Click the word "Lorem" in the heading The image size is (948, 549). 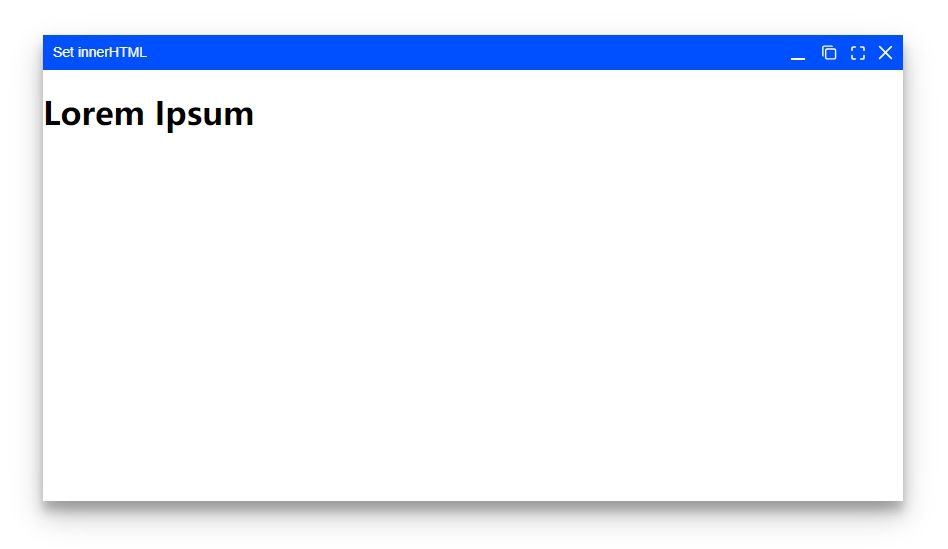(x=94, y=114)
